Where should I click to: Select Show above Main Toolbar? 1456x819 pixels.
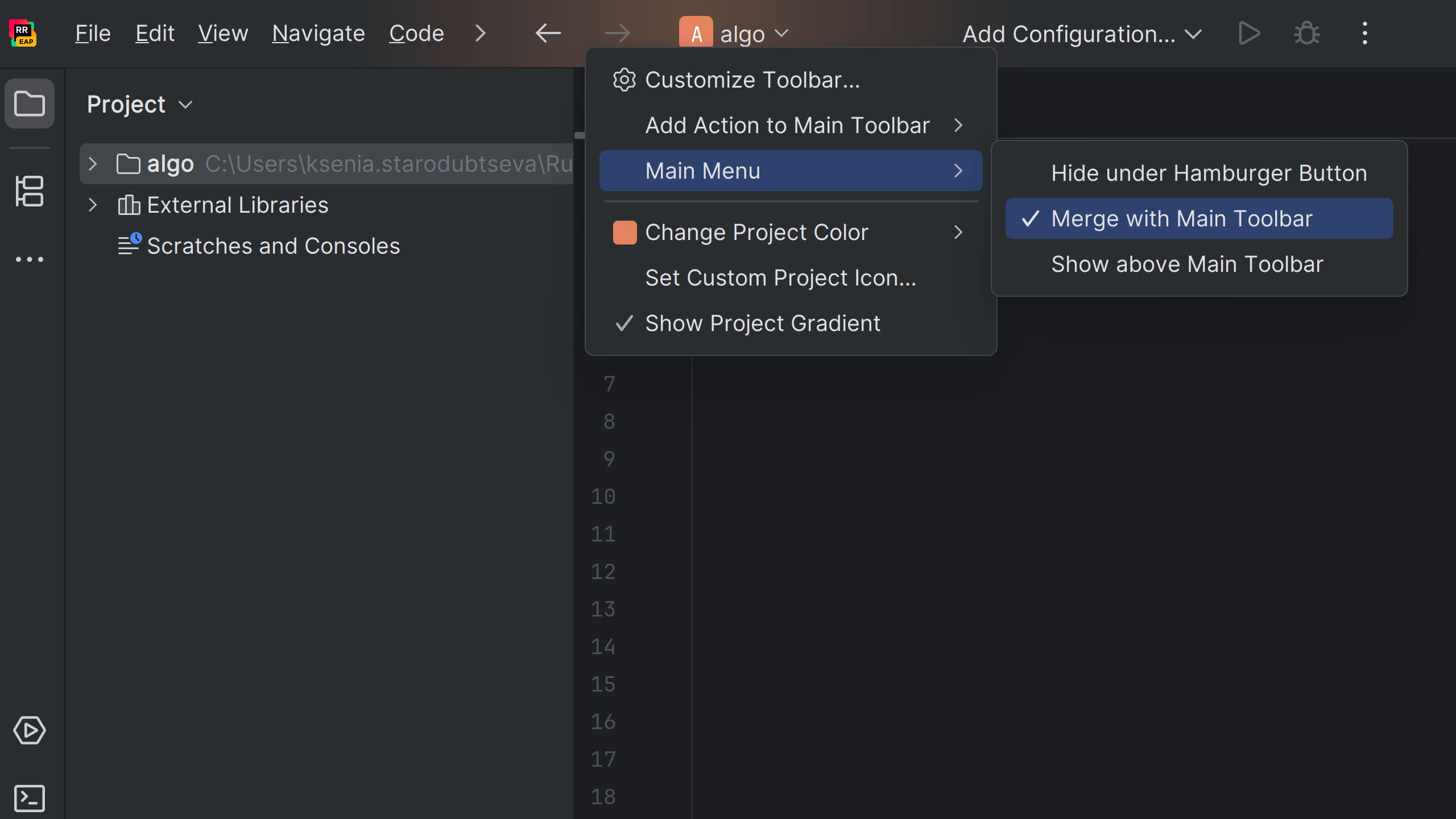pyautogui.click(x=1187, y=264)
